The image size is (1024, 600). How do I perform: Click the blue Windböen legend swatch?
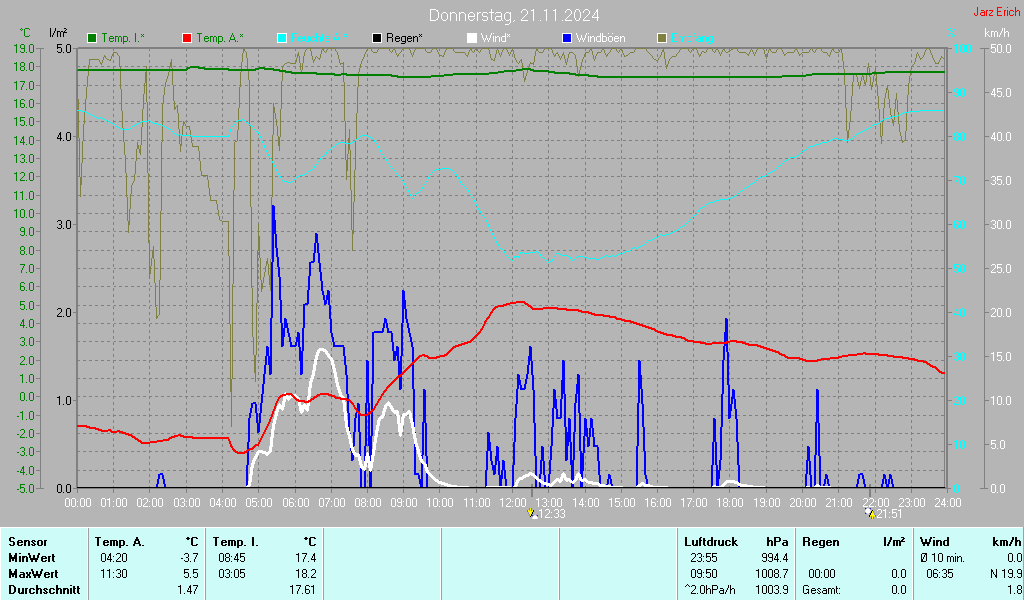(x=567, y=39)
